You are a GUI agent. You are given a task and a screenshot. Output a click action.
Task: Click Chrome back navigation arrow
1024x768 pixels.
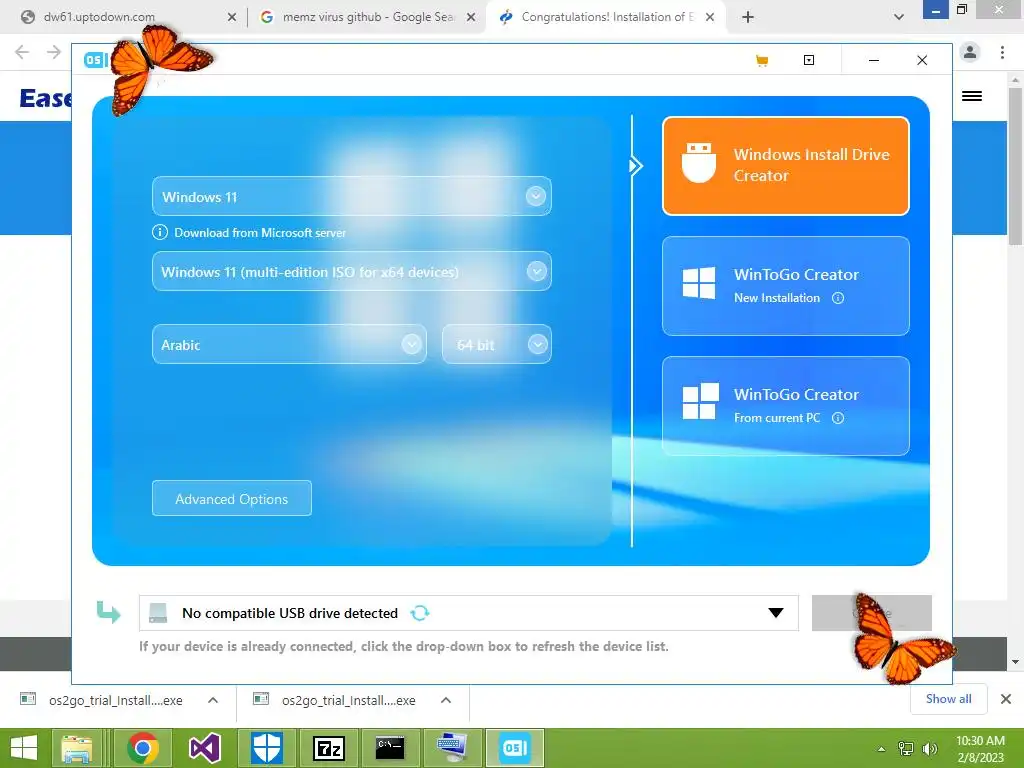click(x=22, y=52)
